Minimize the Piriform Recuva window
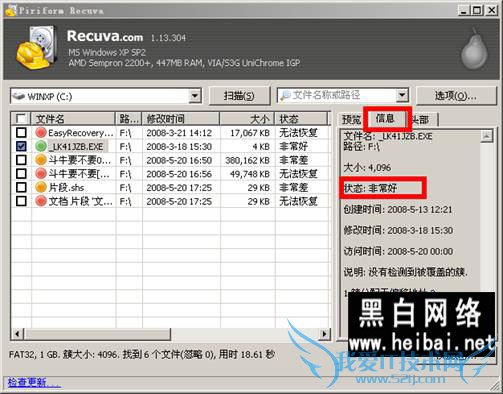The width and height of the screenshot is (503, 394). coord(463,10)
